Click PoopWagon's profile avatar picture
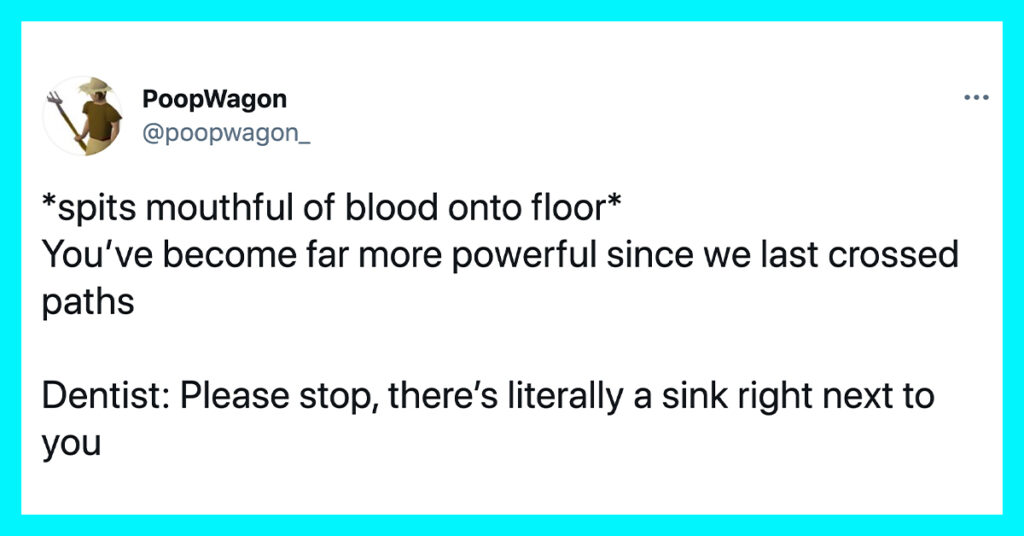This screenshot has width=1024, height=536. click(x=83, y=116)
